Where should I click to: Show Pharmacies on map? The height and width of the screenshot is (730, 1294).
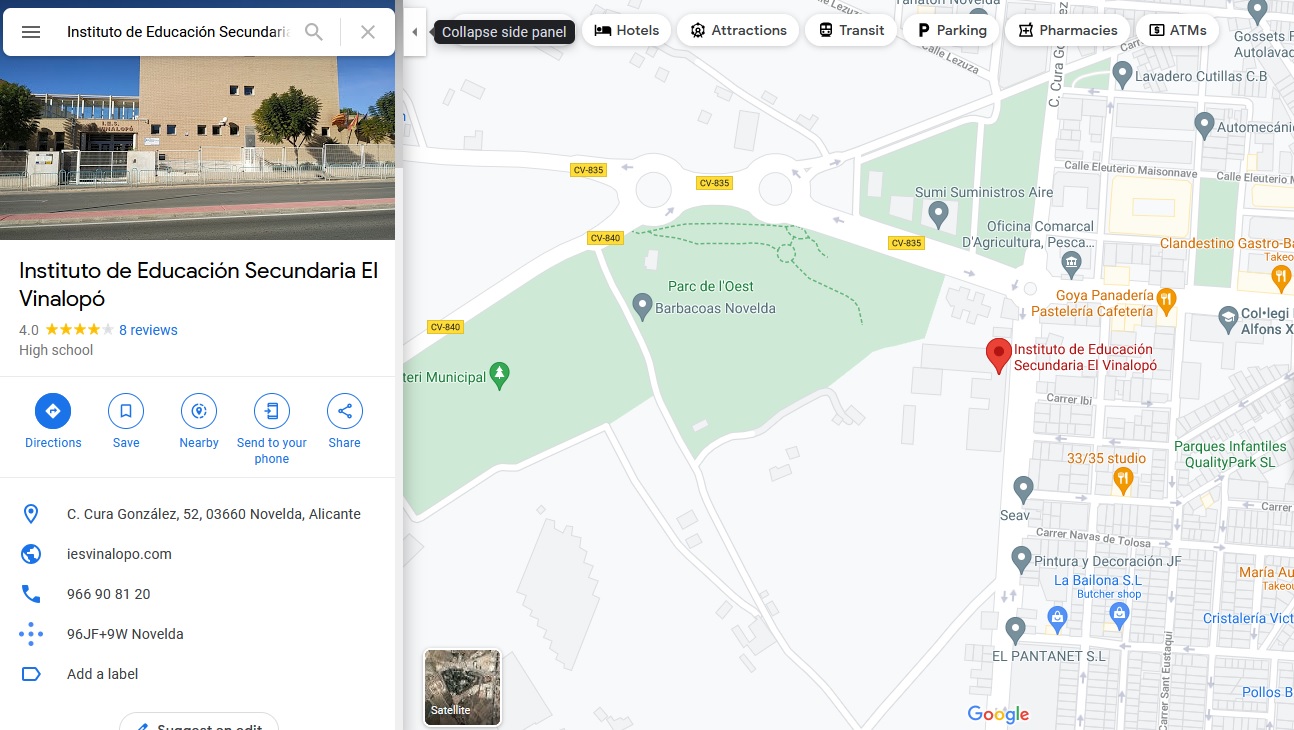[1067, 30]
